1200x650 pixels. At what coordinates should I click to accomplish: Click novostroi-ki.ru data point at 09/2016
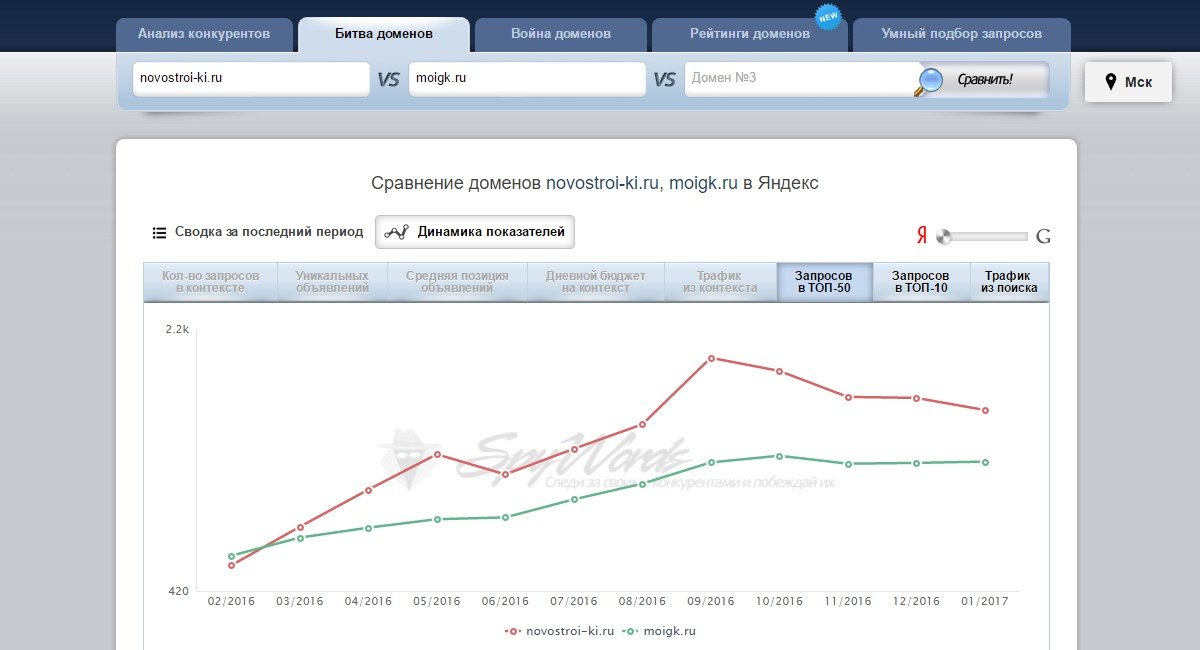(711, 358)
